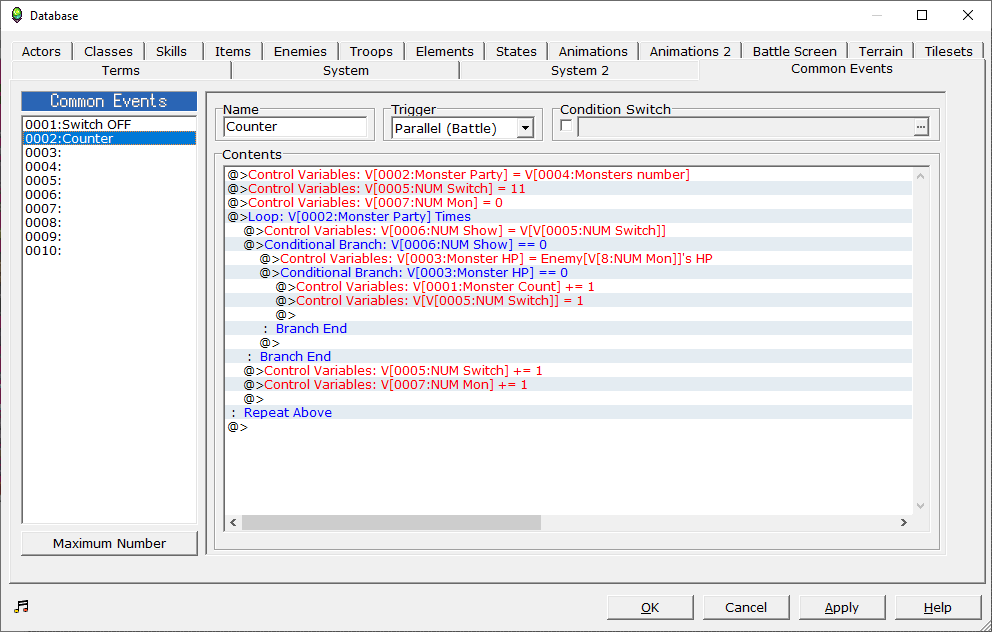Viewport: 992px width, 632px height.
Task: Select the Animations tab
Action: (593, 51)
